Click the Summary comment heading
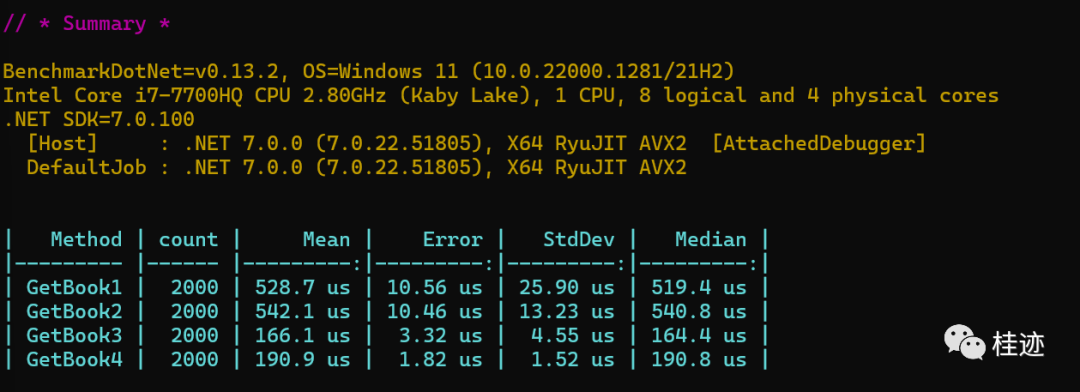Viewport: 1080px width, 392px height. pos(87,24)
